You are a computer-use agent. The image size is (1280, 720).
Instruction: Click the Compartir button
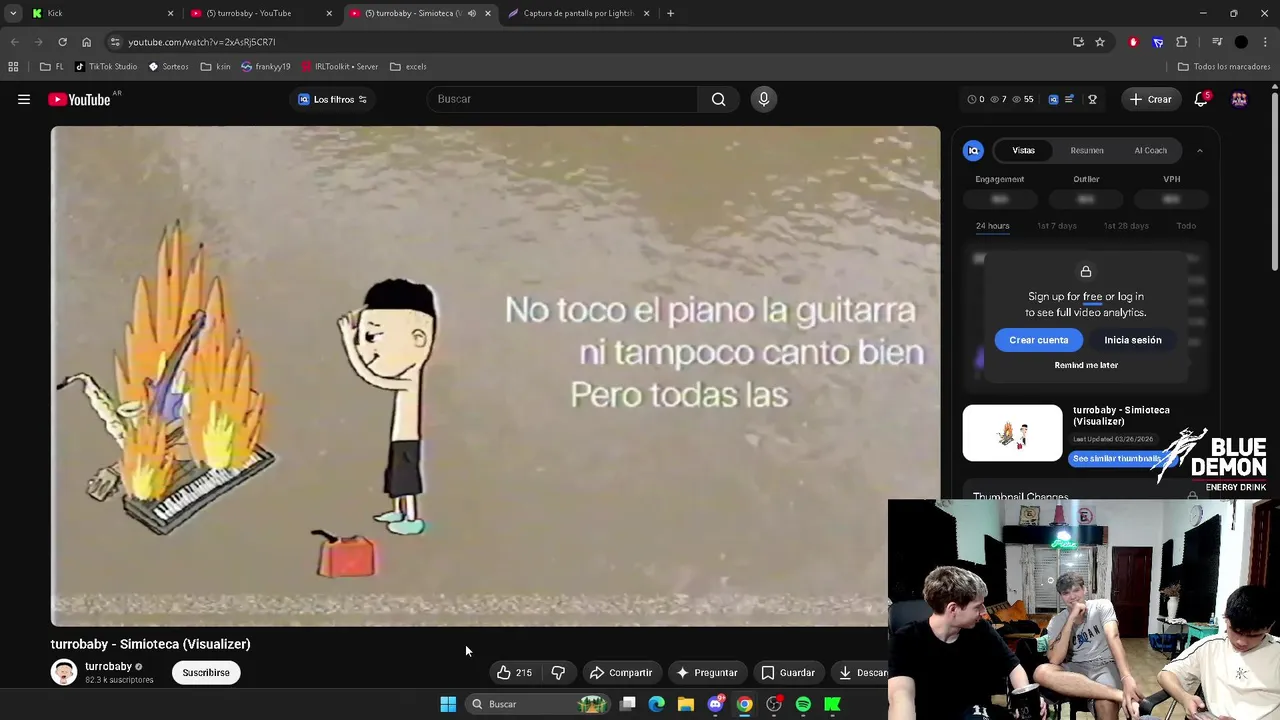pyautogui.click(x=620, y=673)
